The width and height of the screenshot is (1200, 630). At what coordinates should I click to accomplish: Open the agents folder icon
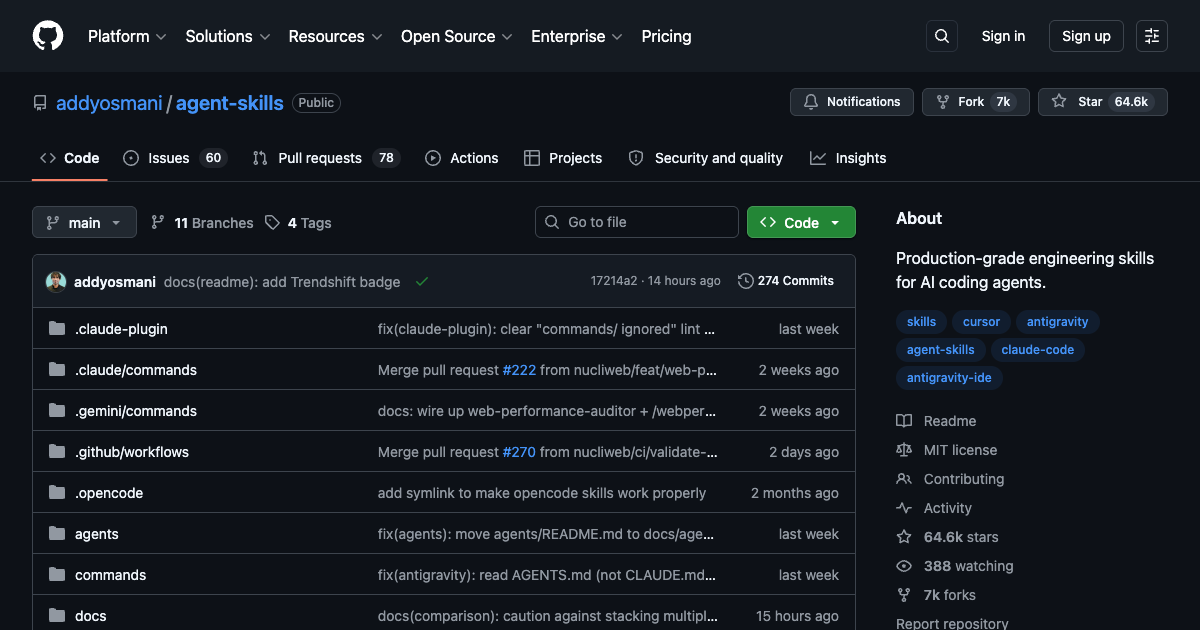pos(57,534)
